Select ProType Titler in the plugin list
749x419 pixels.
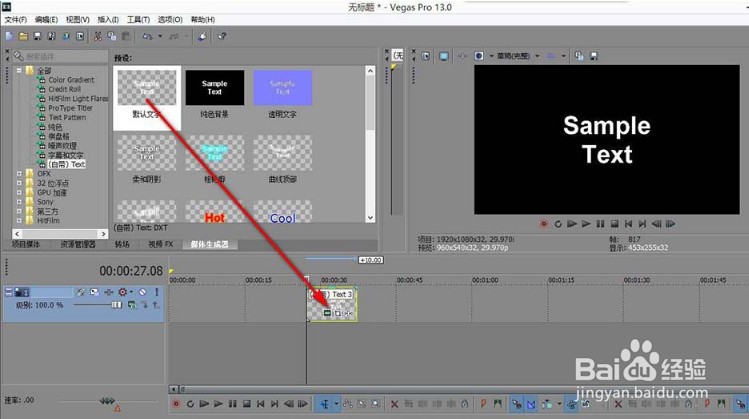(70, 108)
